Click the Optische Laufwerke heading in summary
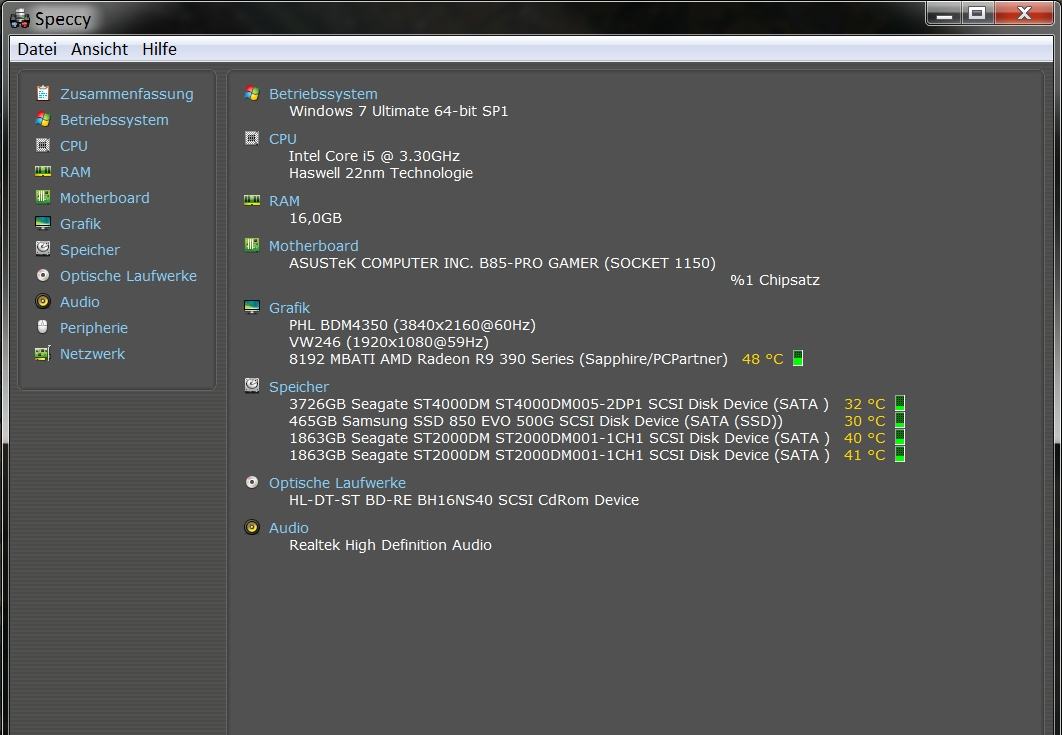The height and width of the screenshot is (735, 1062). (x=337, y=483)
